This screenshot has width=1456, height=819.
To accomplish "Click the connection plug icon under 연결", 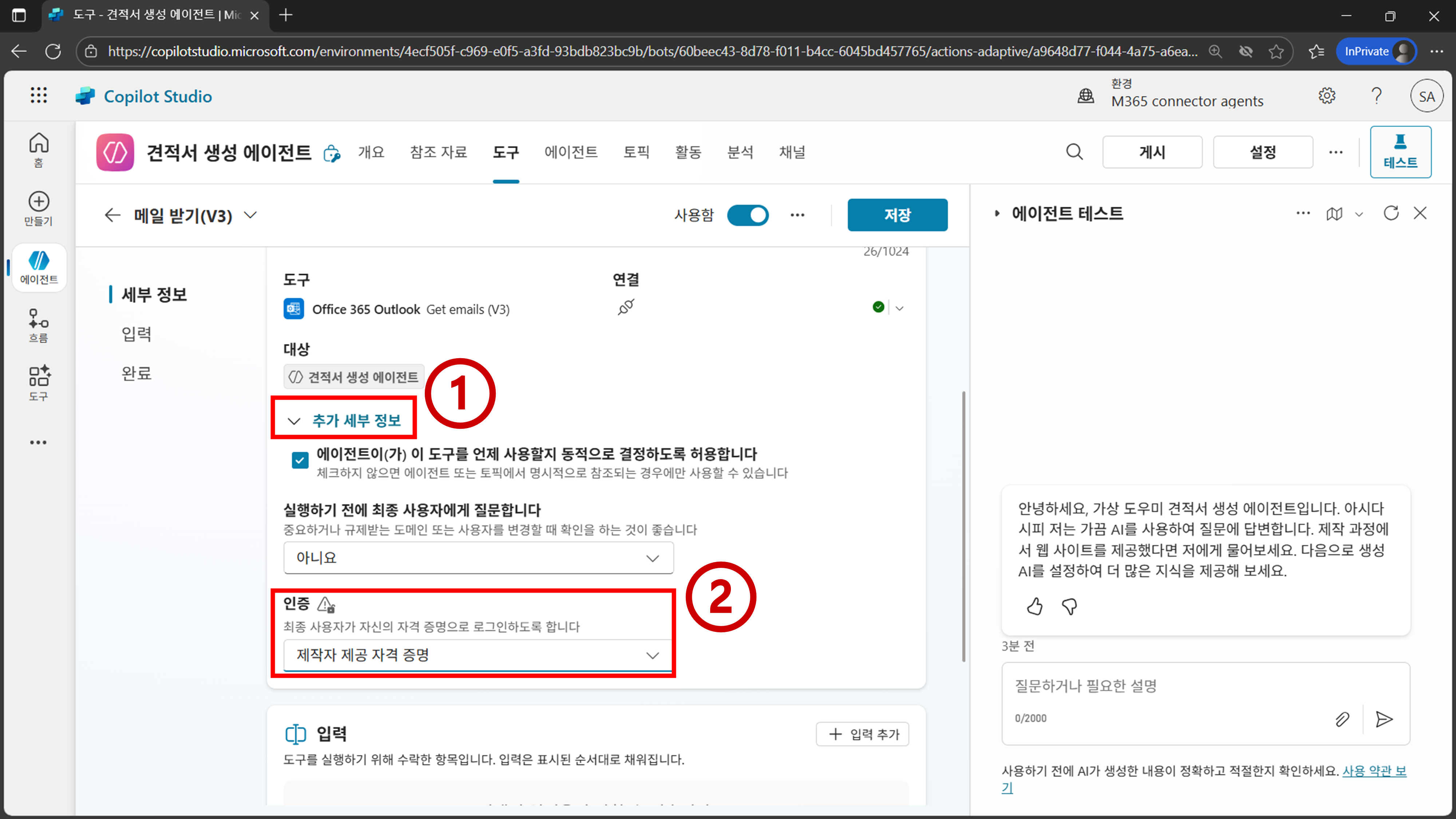I will pyautogui.click(x=626, y=308).
